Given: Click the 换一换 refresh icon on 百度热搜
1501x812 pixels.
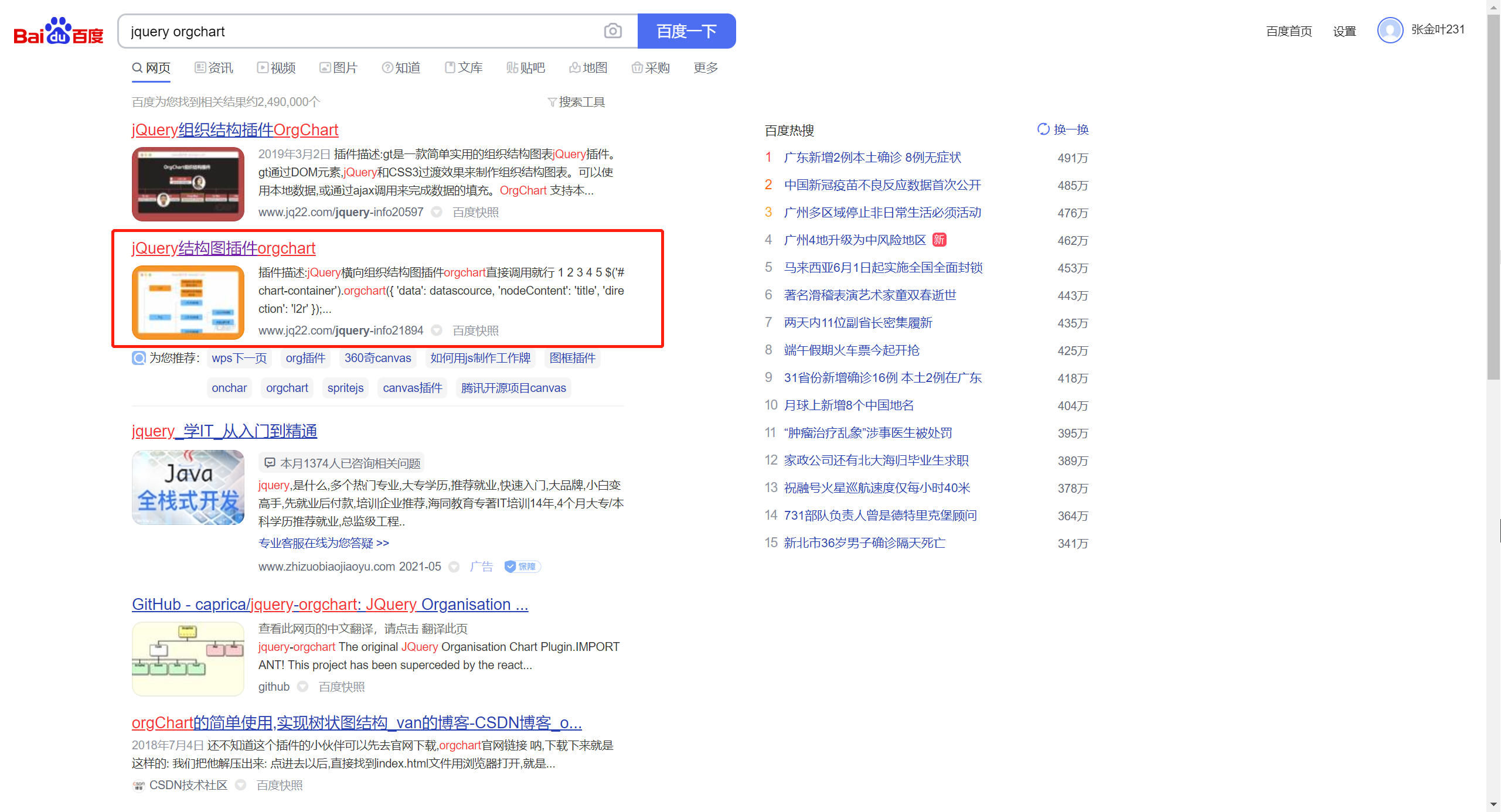Looking at the screenshot, I should [1043, 129].
